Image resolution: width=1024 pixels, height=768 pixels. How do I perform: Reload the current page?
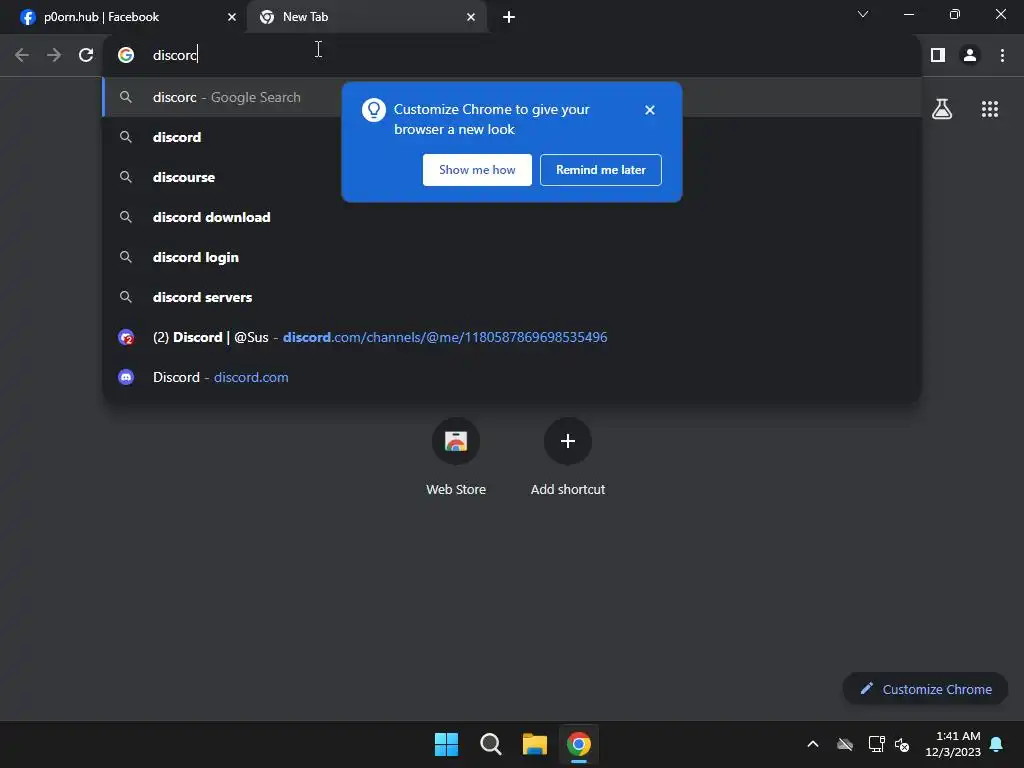pyautogui.click(x=86, y=55)
